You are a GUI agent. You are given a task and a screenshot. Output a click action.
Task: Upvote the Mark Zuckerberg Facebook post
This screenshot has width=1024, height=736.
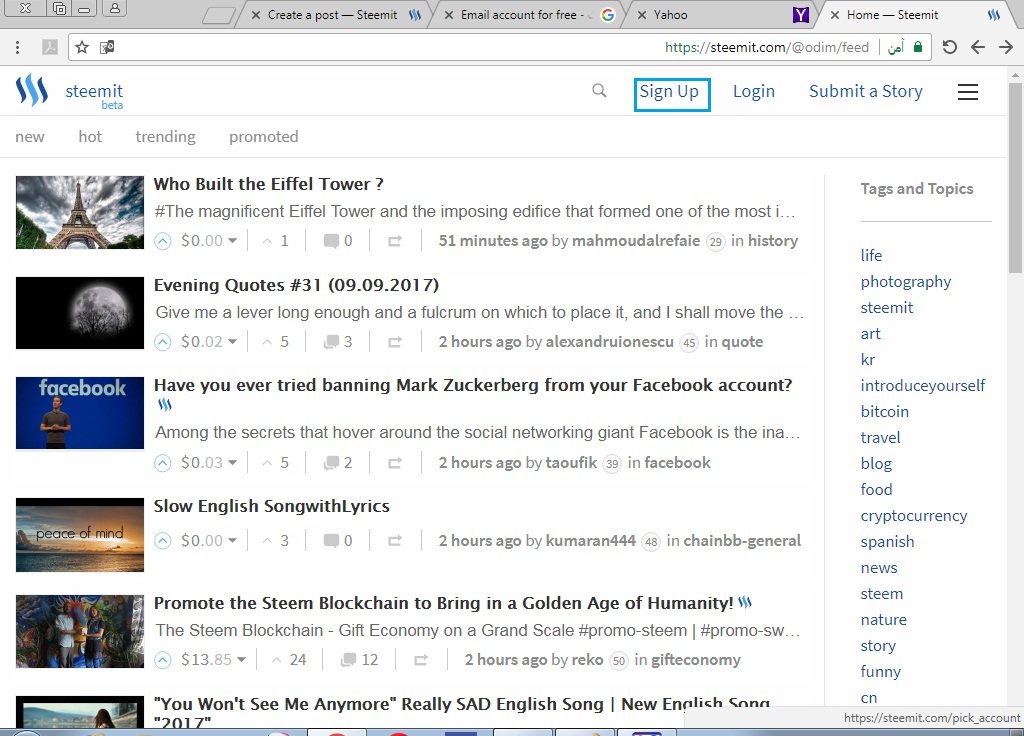click(163, 463)
